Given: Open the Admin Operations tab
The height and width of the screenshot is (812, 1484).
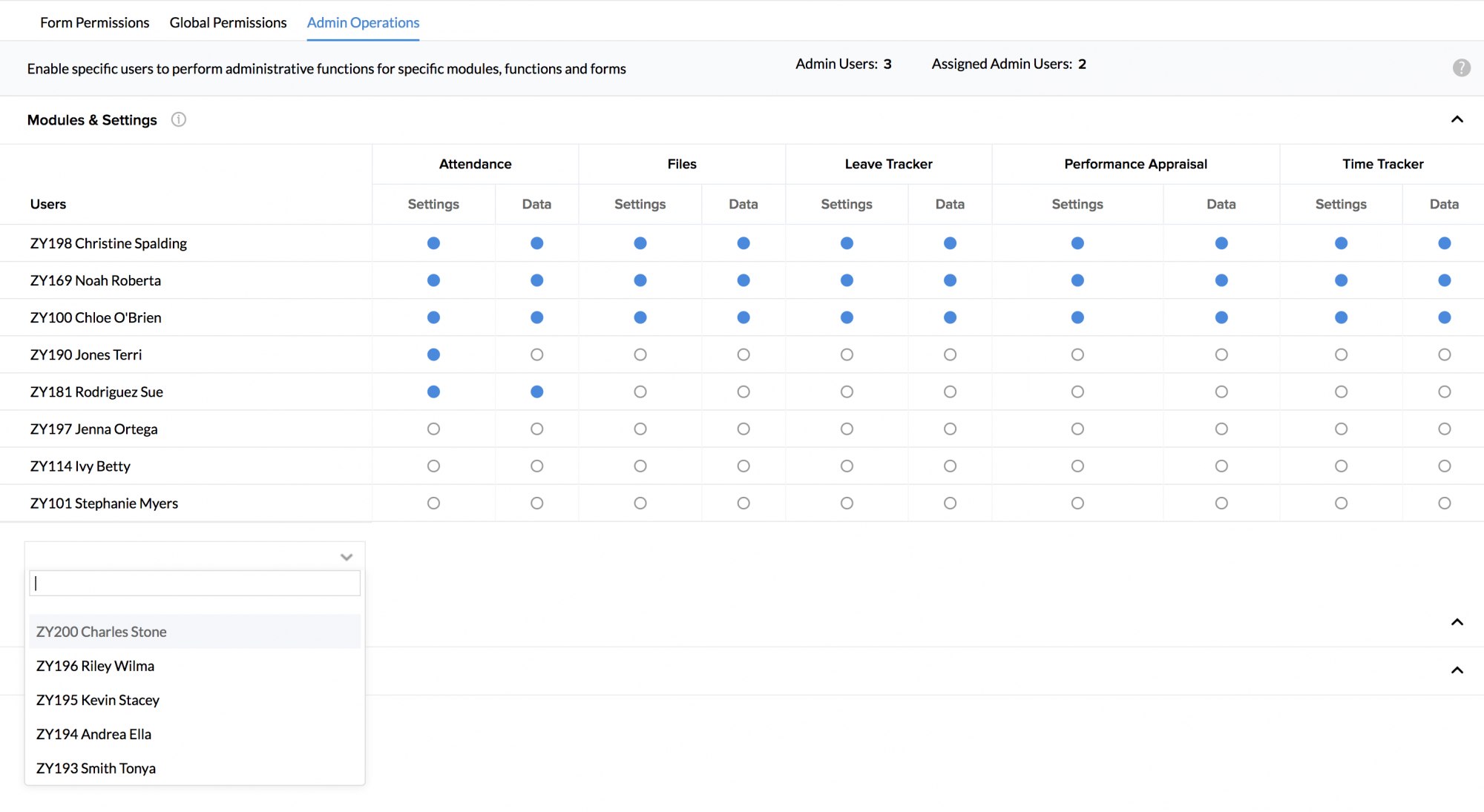Looking at the screenshot, I should (363, 22).
